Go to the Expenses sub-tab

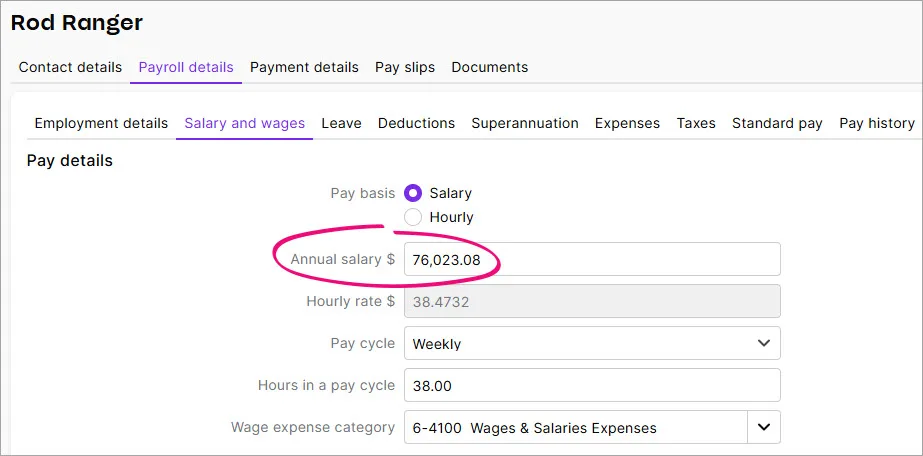pyautogui.click(x=627, y=123)
